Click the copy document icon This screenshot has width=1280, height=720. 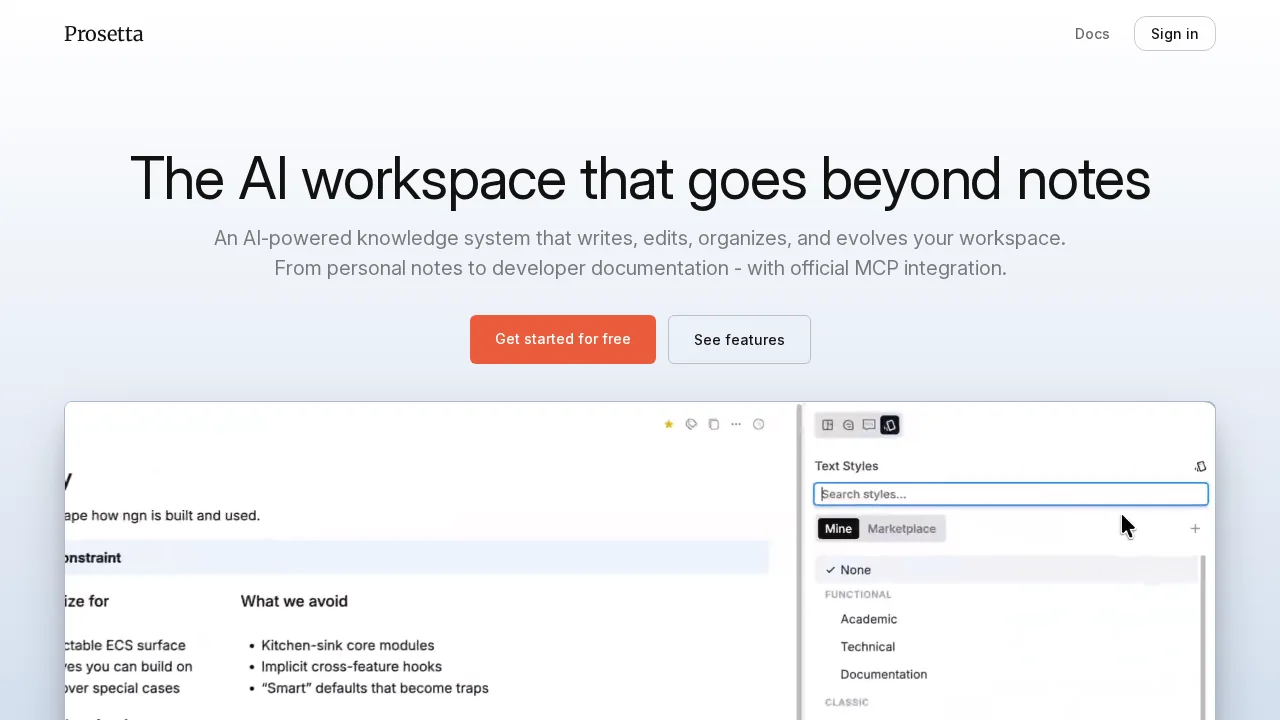[714, 425]
